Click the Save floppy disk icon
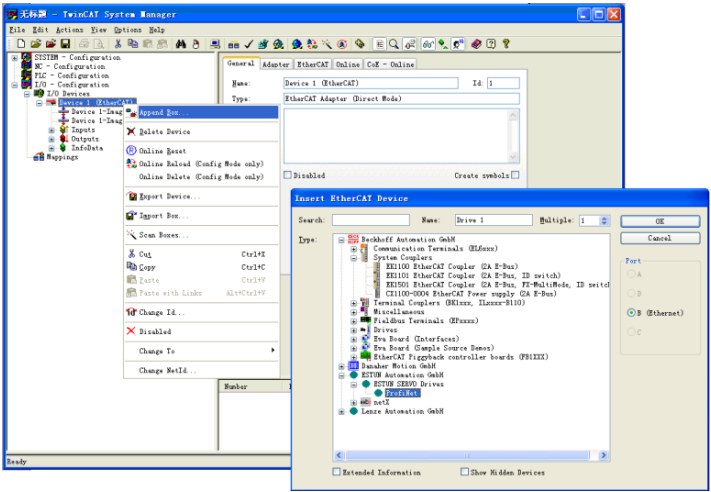 point(65,44)
